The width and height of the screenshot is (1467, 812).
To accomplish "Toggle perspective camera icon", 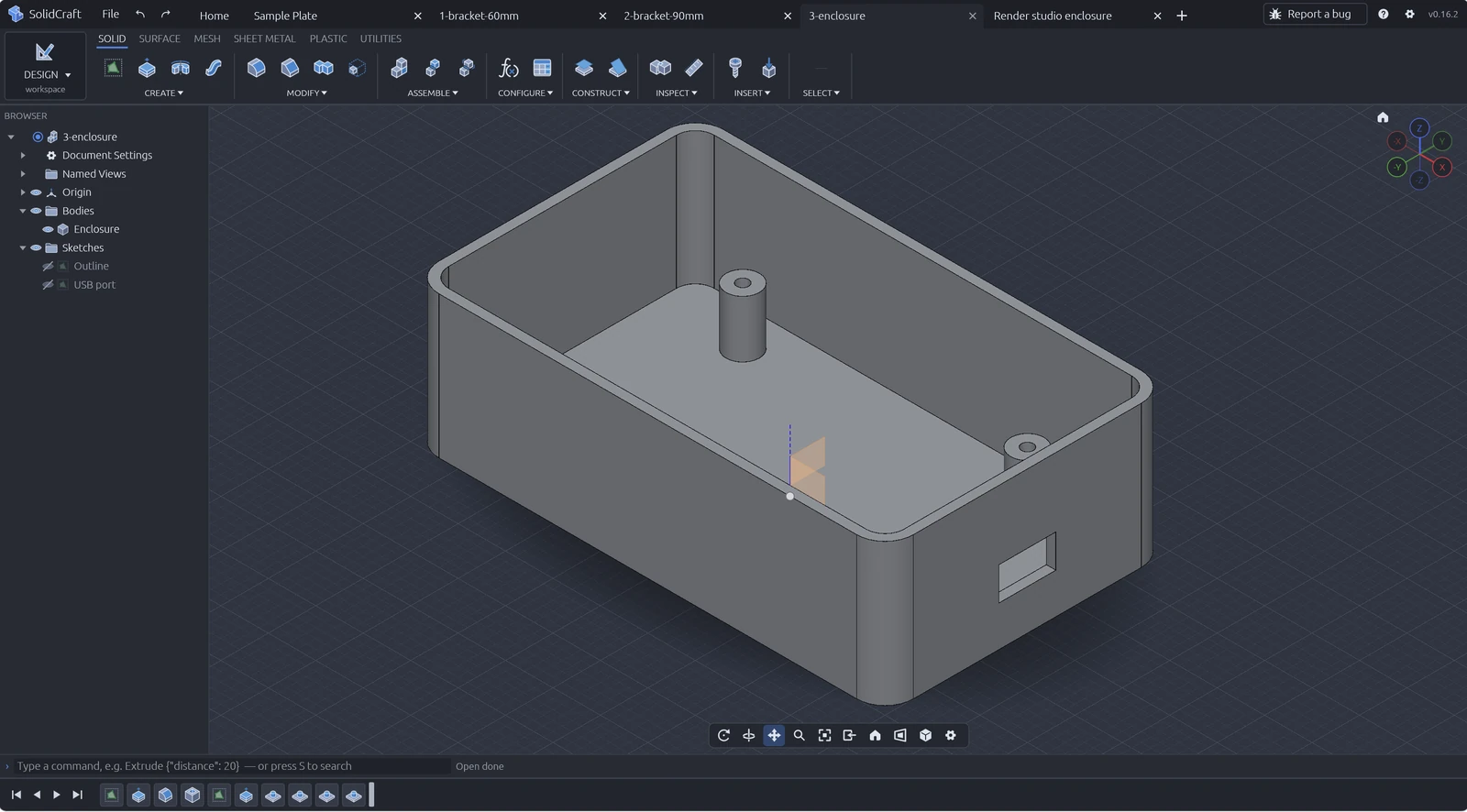I will (x=900, y=735).
